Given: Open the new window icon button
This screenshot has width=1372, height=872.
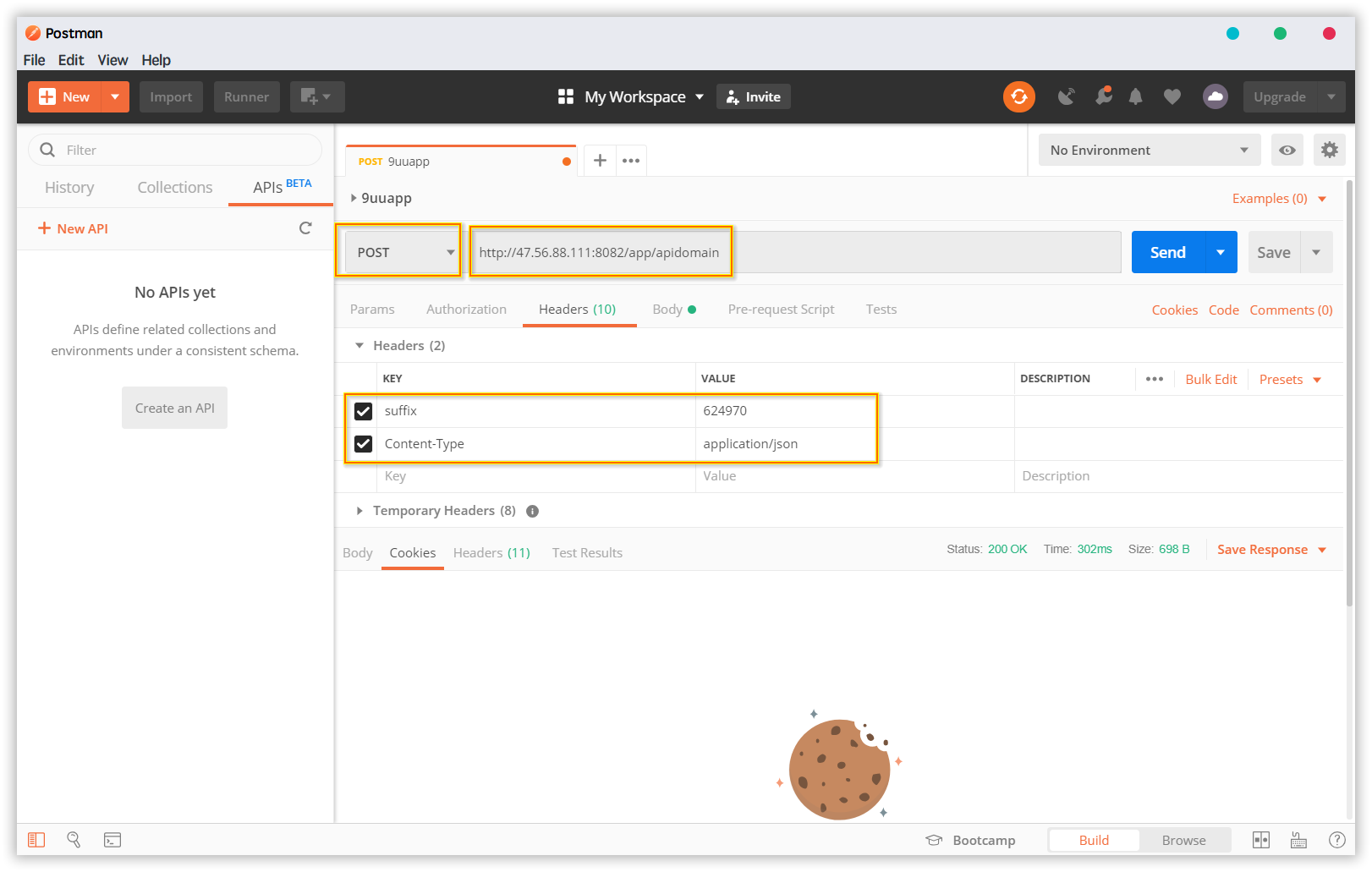Looking at the screenshot, I should 317,96.
